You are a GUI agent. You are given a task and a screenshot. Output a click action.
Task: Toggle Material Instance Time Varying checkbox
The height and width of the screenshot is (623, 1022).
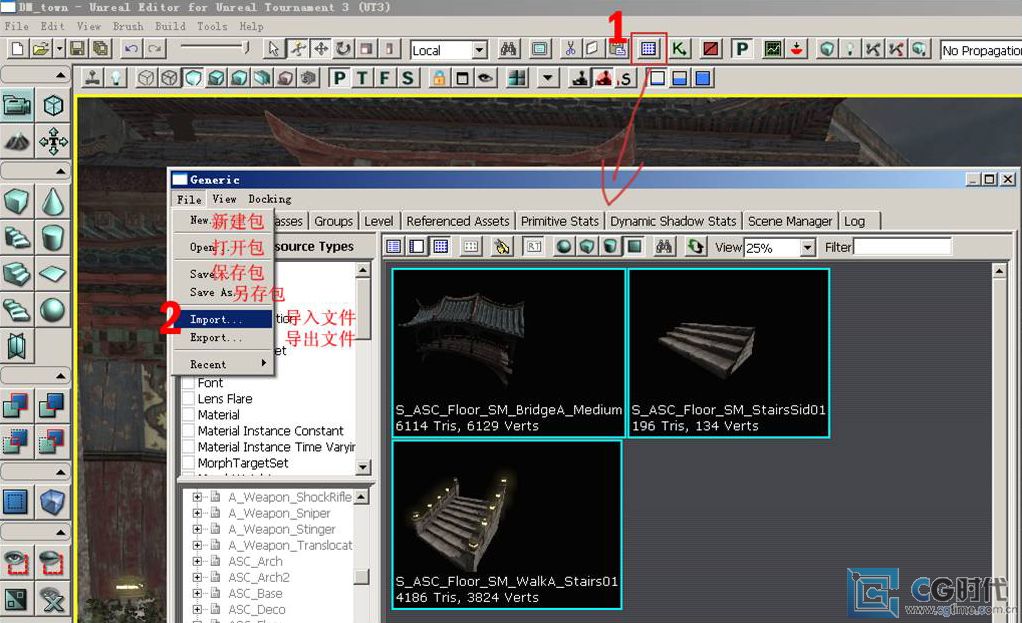188,447
